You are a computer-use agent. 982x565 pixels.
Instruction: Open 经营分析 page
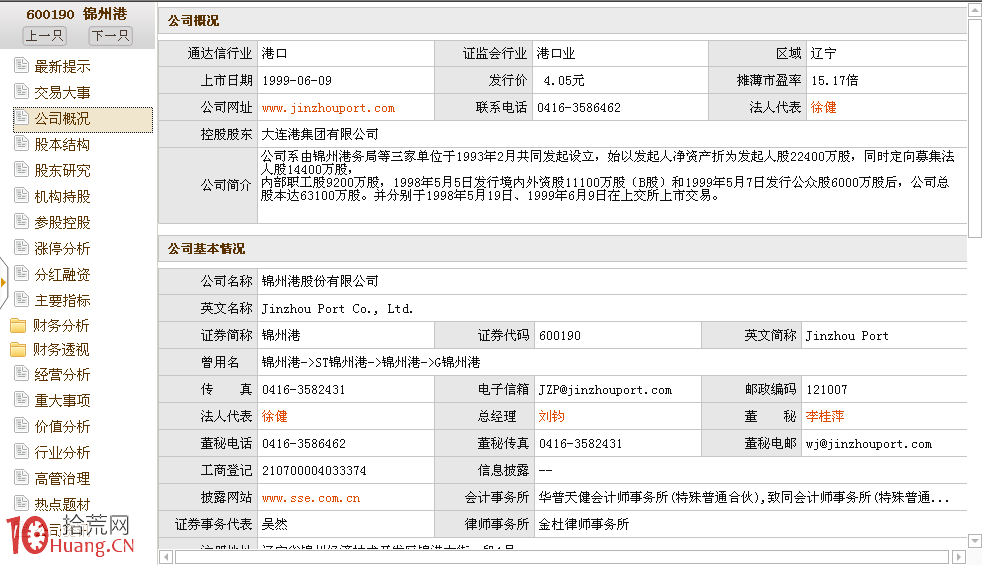[62, 375]
